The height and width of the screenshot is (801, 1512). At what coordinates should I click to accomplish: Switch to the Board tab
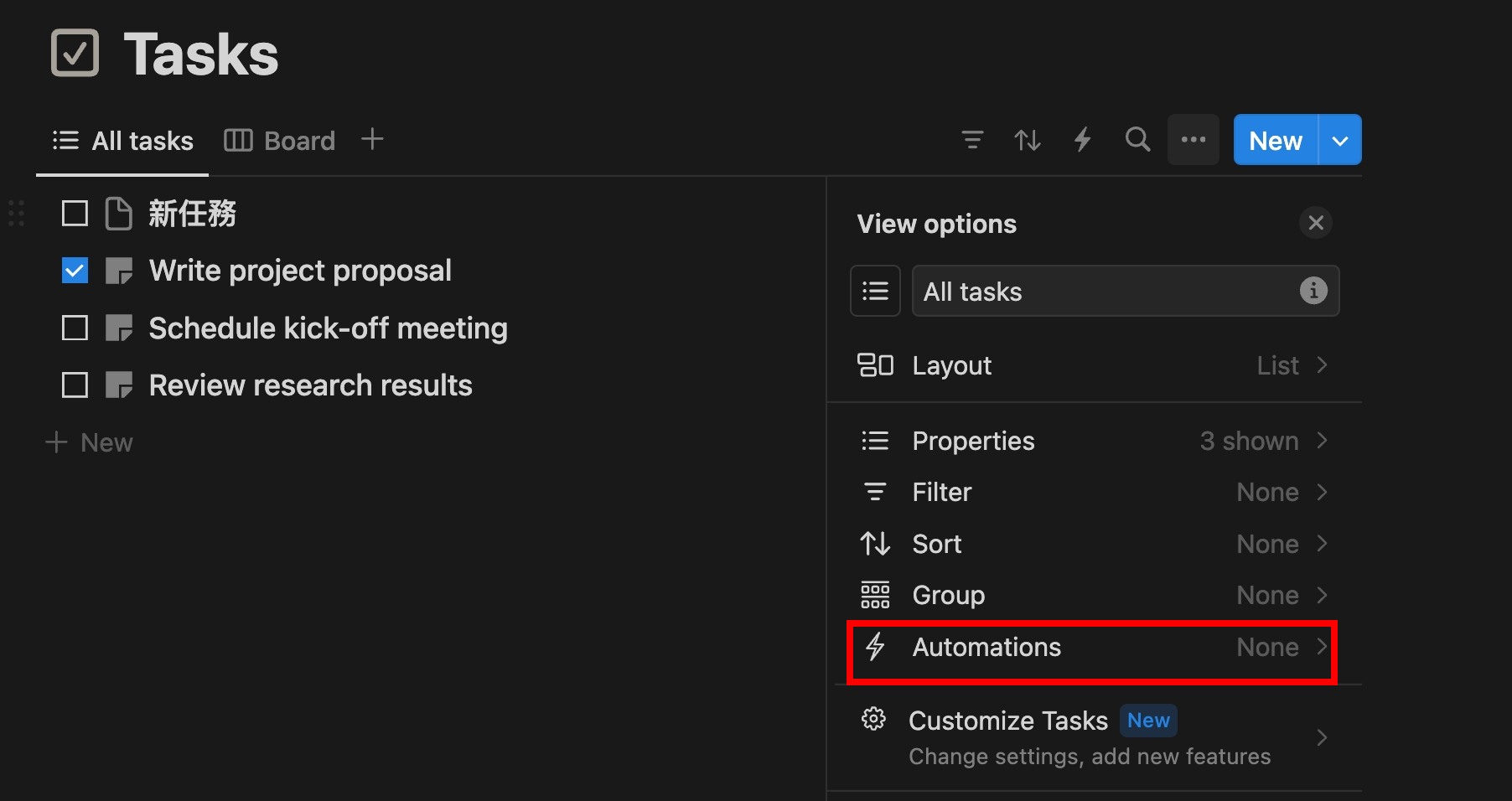280,141
